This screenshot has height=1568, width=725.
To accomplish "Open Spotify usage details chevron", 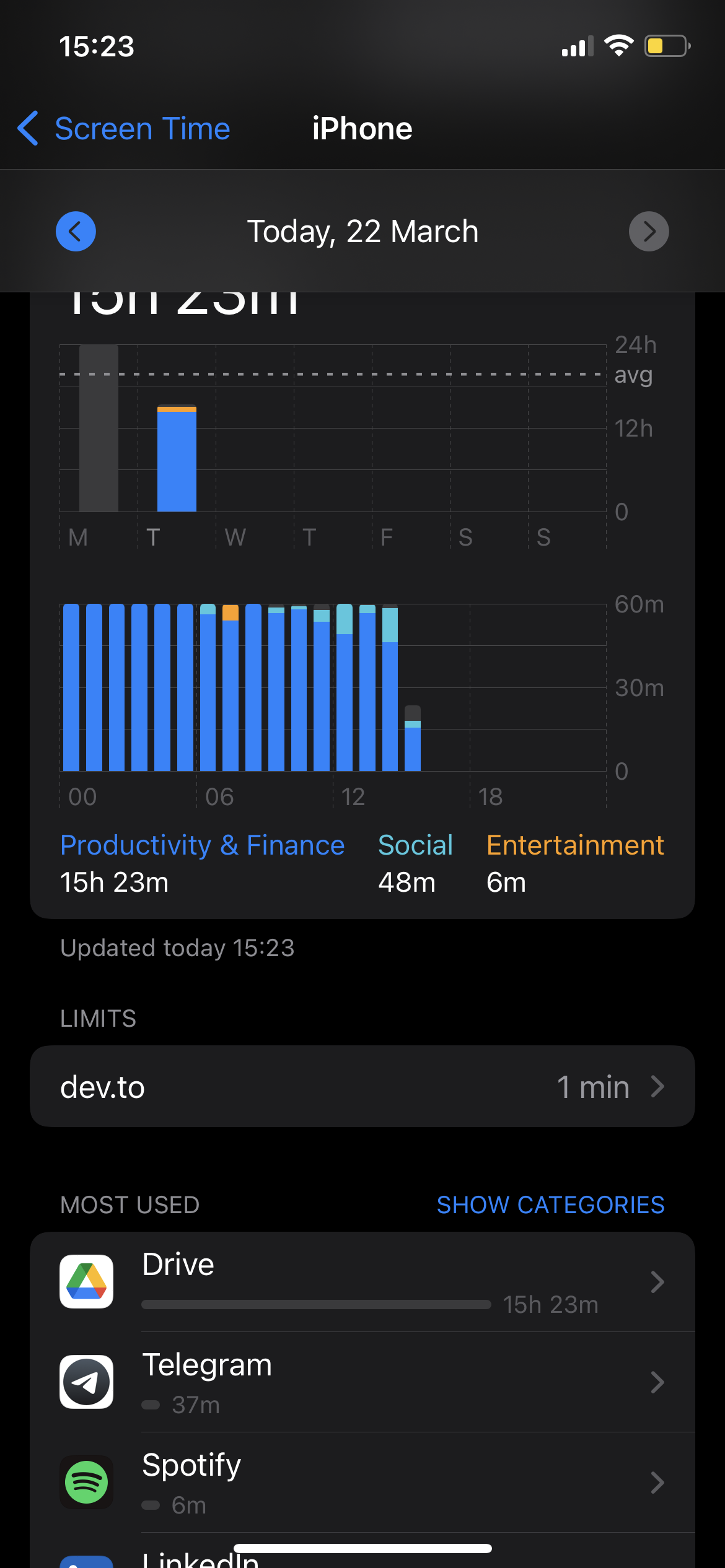I will [657, 1482].
